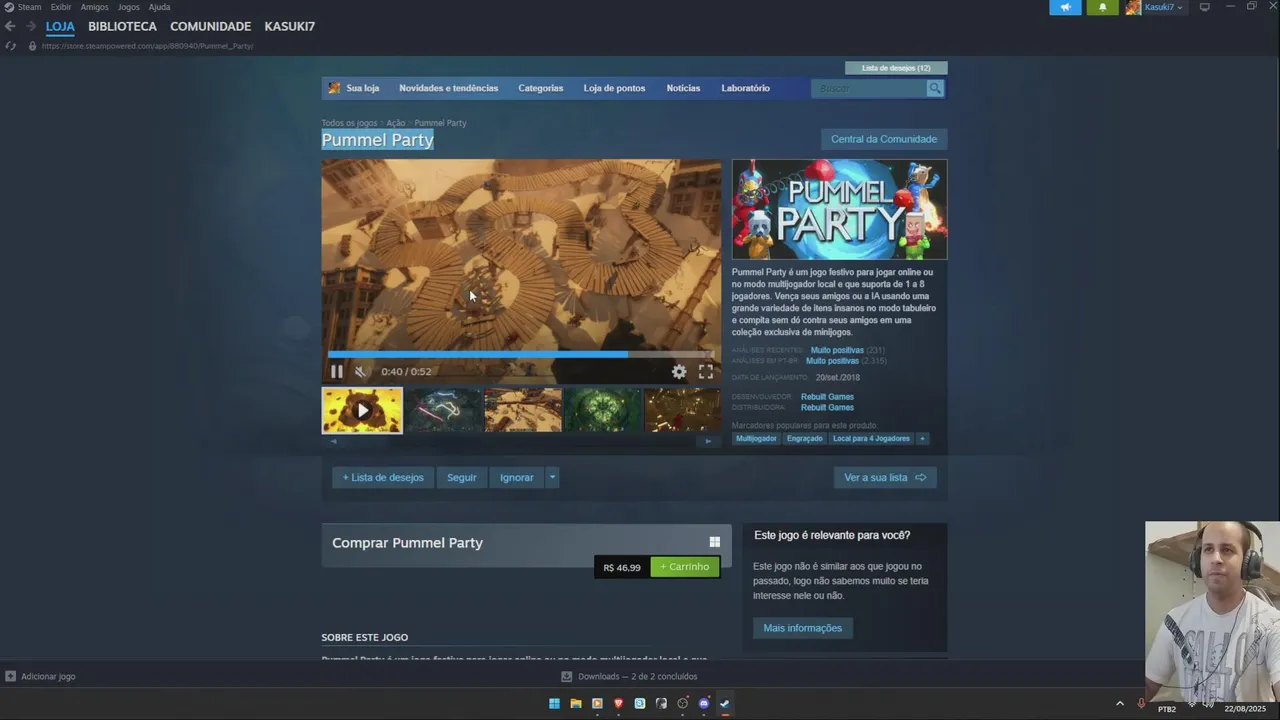Click the Seguir button
This screenshot has height=720, width=1280.
(462, 477)
